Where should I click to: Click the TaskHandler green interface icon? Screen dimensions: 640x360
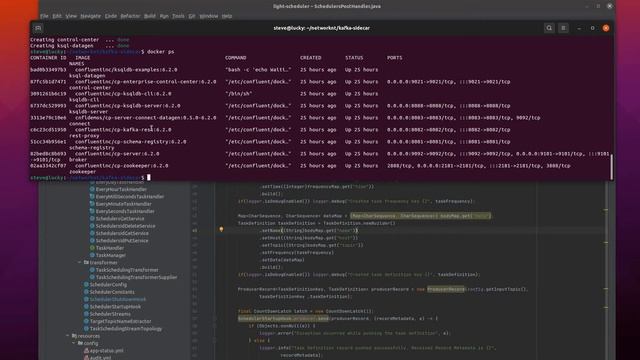tap(92, 248)
